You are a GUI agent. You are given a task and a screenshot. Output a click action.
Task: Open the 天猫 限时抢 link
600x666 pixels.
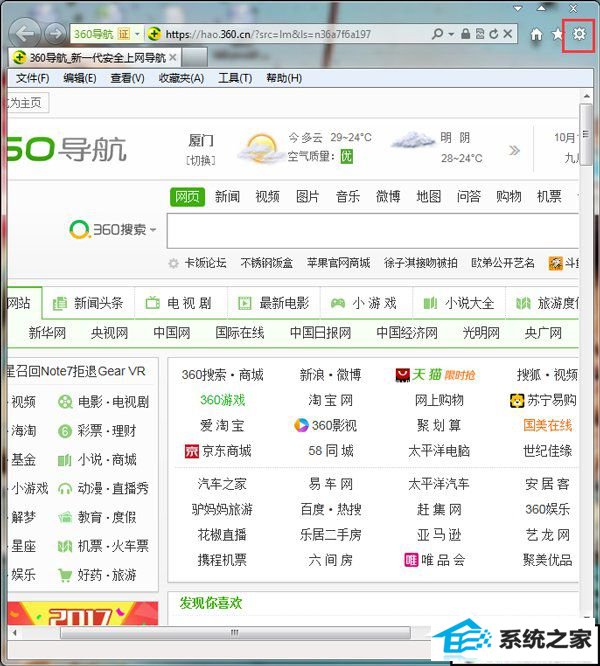(x=435, y=375)
